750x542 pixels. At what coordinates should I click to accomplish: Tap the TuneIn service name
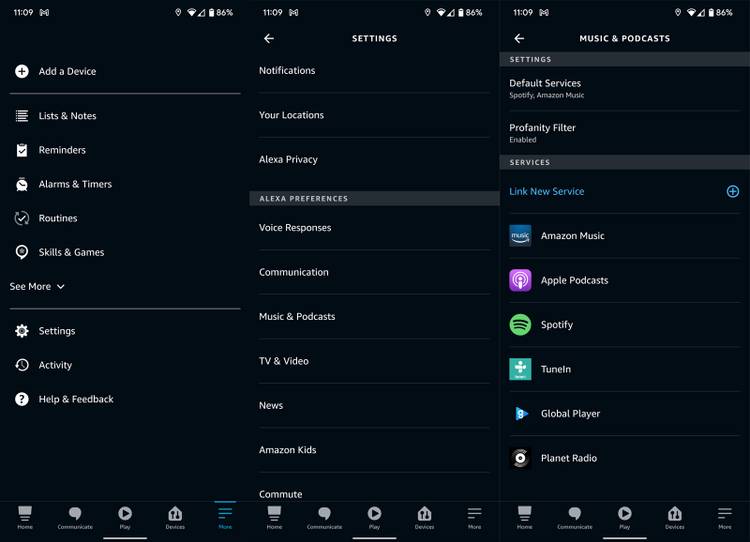tap(556, 369)
